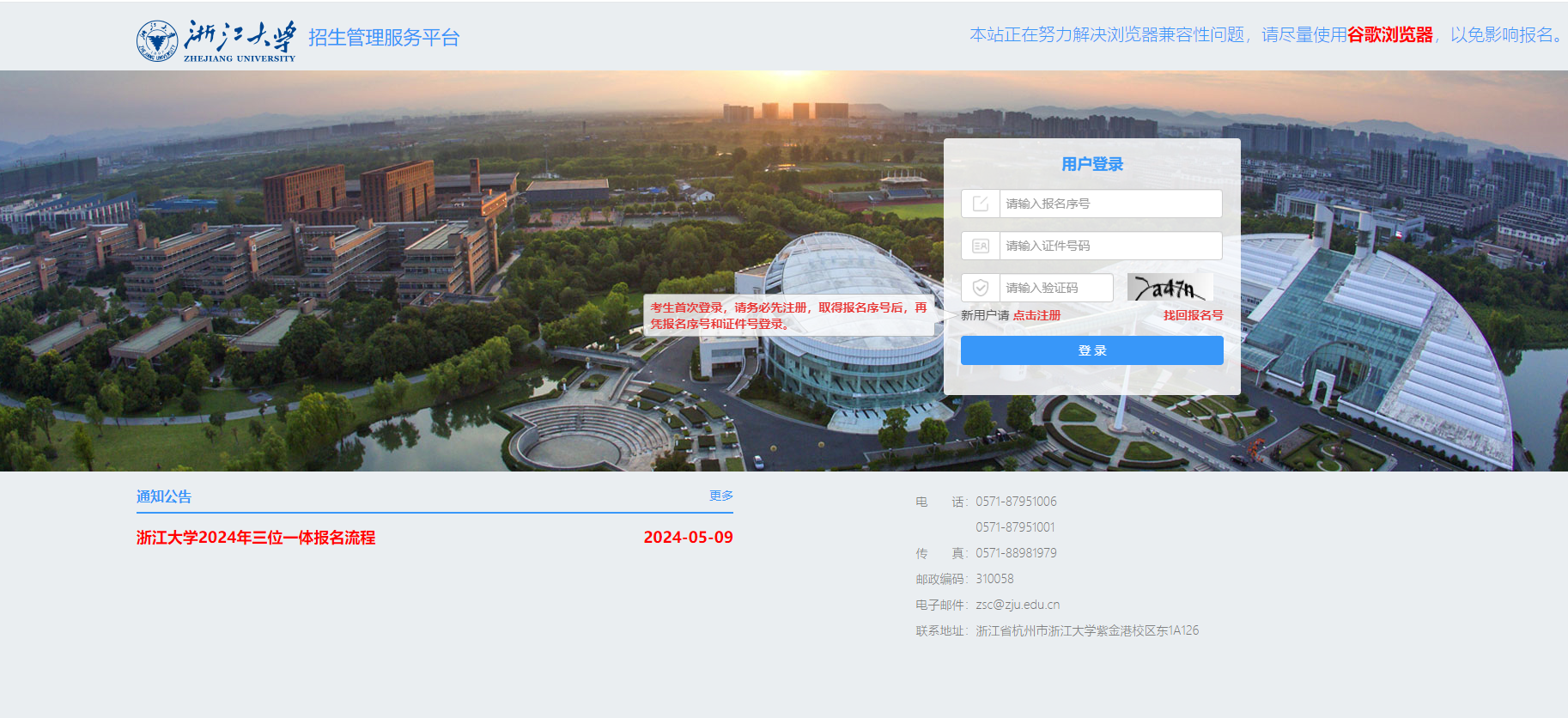Click the 浙江大学 calligraphy wordmark in header
Image resolution: width=1568 pixels, height=718 pixels.
(x=240, y=38)
